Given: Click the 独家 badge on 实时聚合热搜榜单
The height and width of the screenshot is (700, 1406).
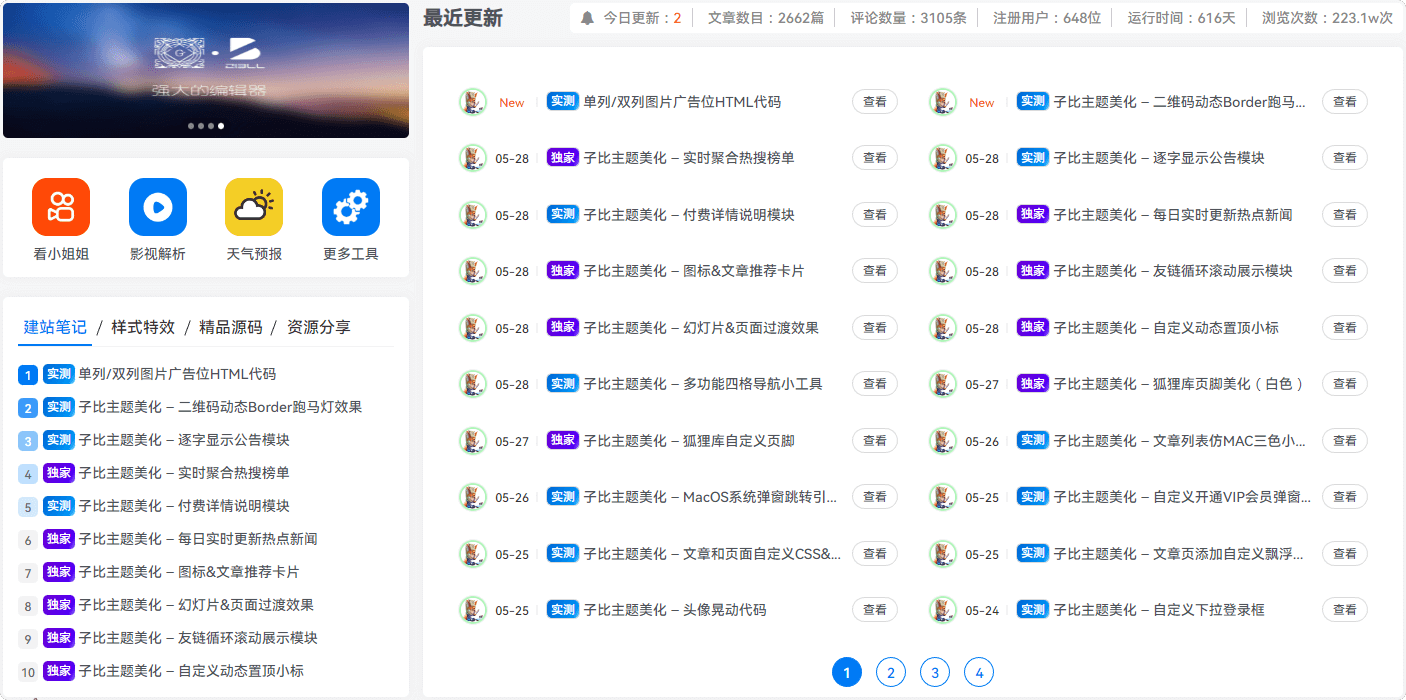Looking at the screenshot, I should tap(561, 158).
